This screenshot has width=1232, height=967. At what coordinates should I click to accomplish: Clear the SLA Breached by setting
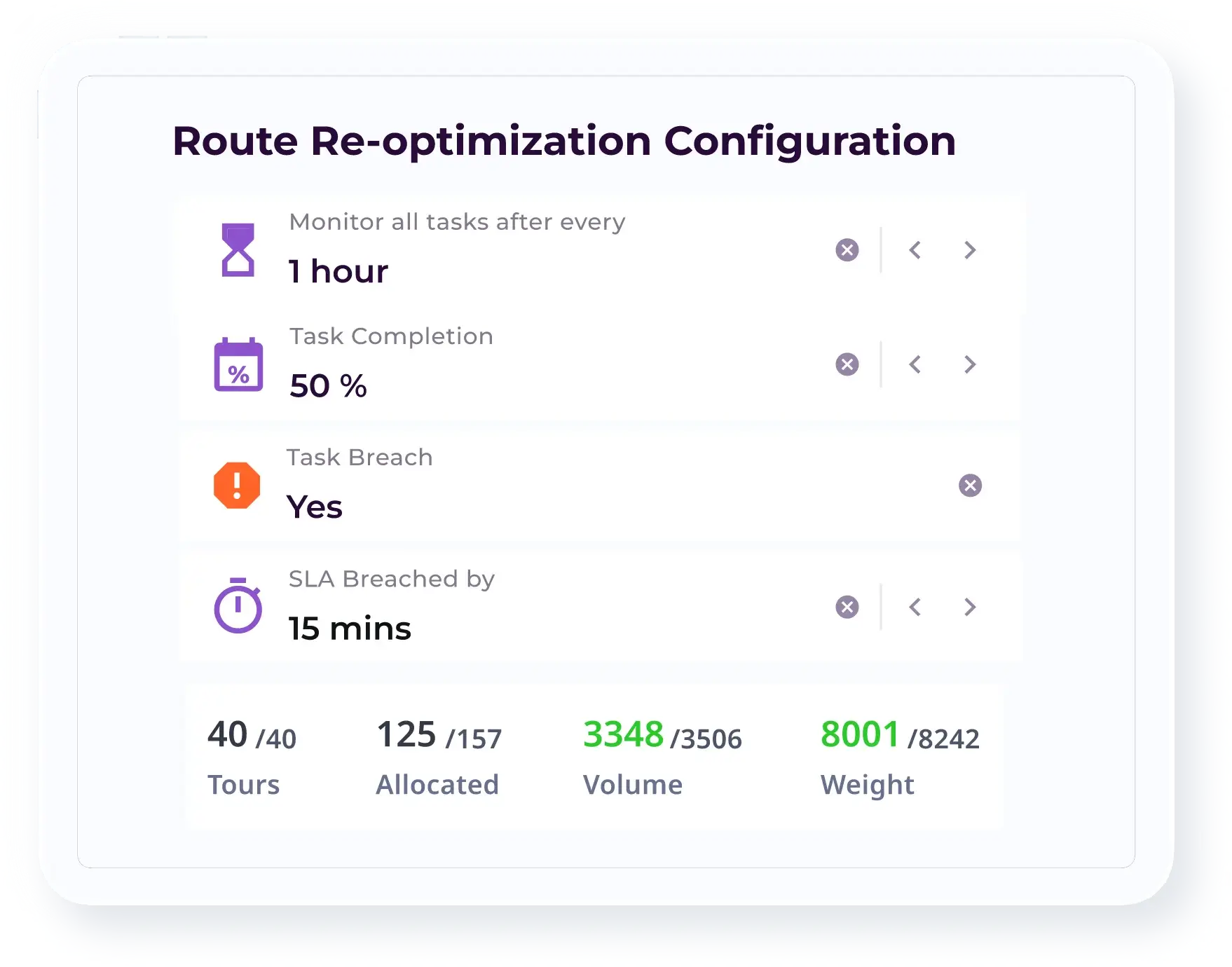click(x=847, y=607)
